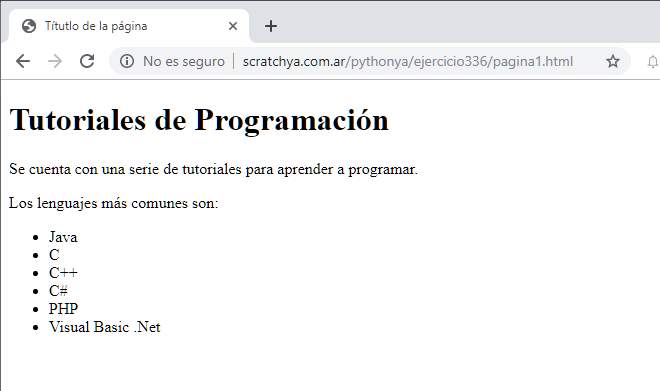Click the paragraph Se cuenta con una serie

click(x=213, y=169)
